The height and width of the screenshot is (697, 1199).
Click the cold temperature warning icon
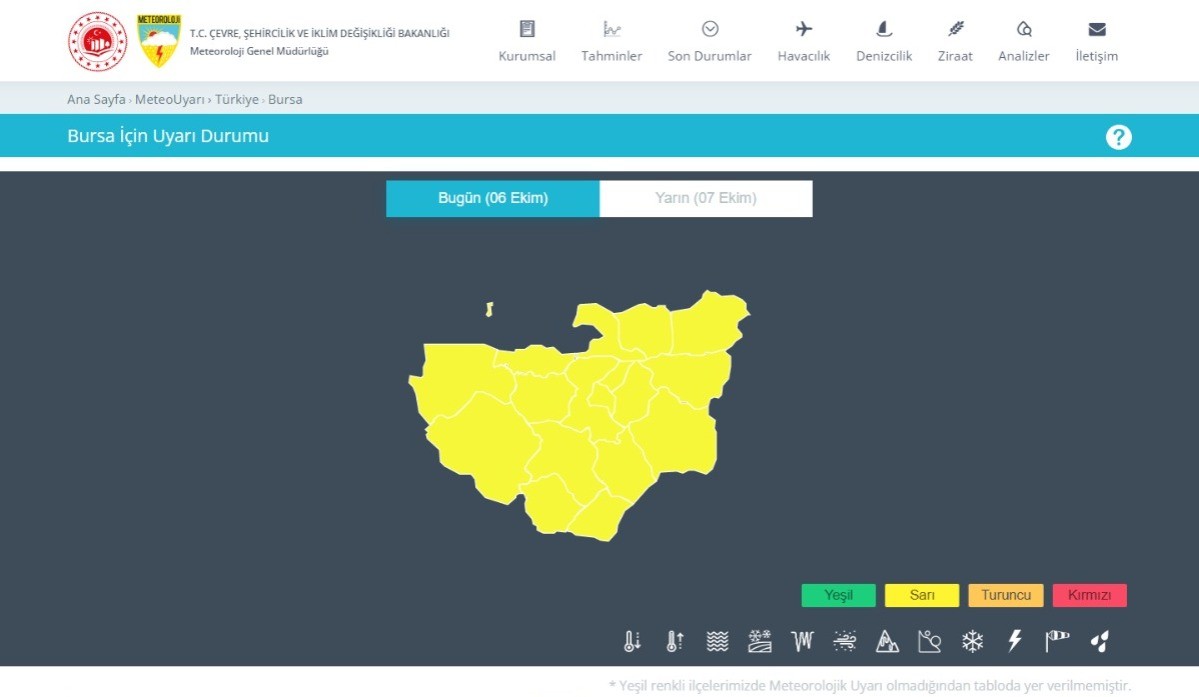coord(632,642)
